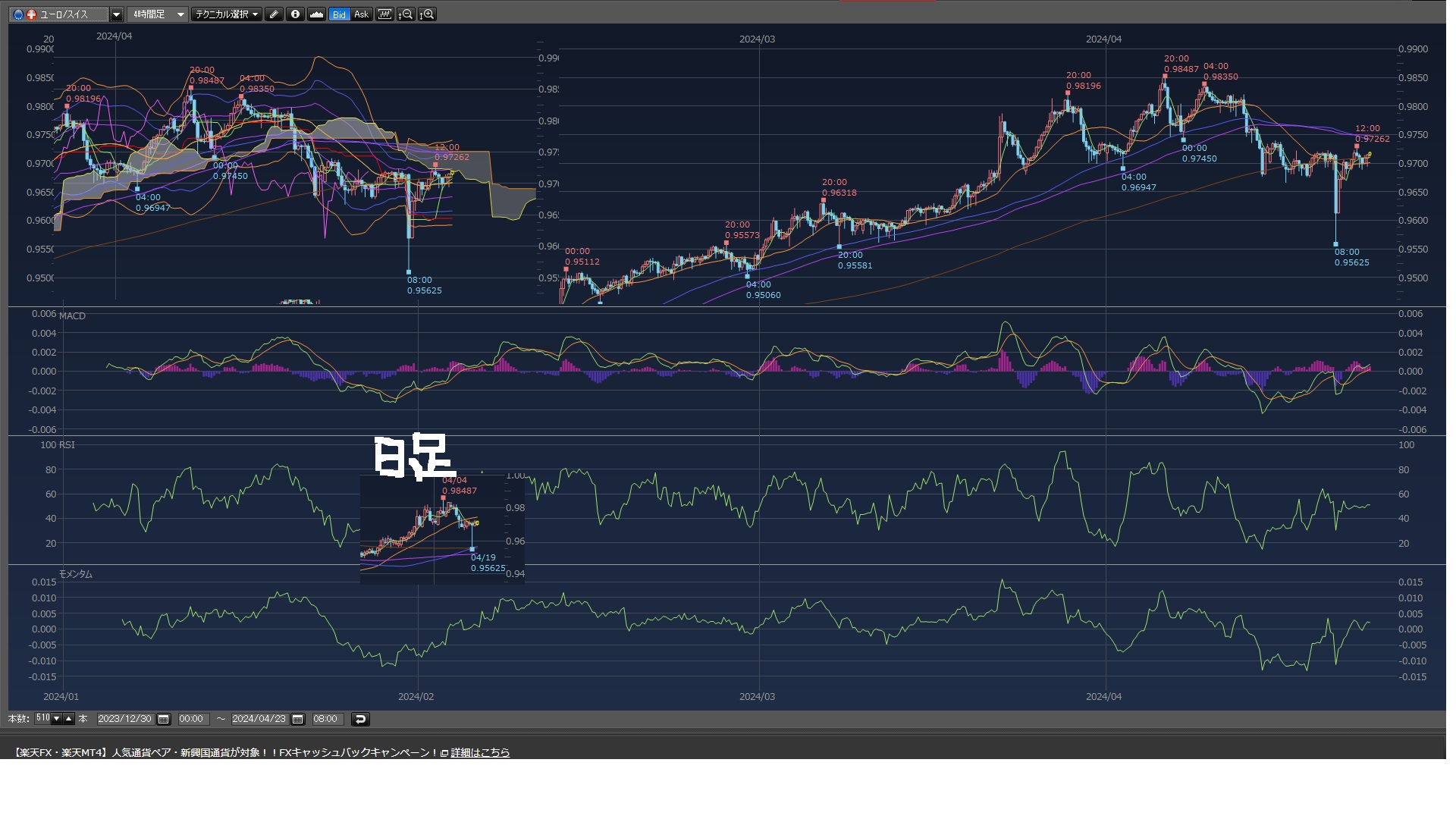Expand the ユーロ/スイス currency pair dropdown
The image size is (1456, 819).
[116, 14]
